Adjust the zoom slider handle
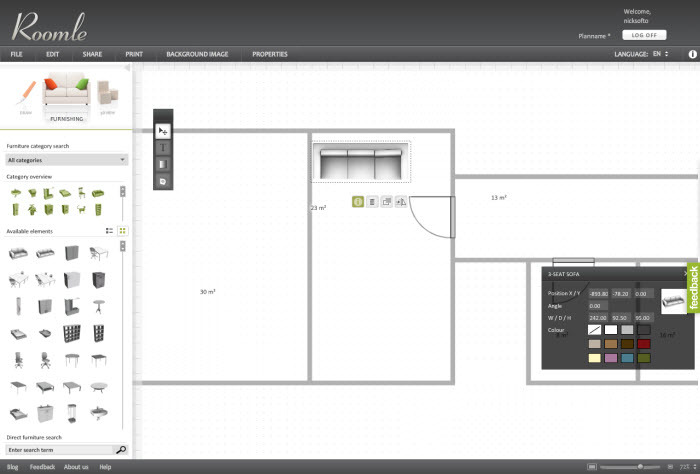Screen dimensions: 700x474 640,467
